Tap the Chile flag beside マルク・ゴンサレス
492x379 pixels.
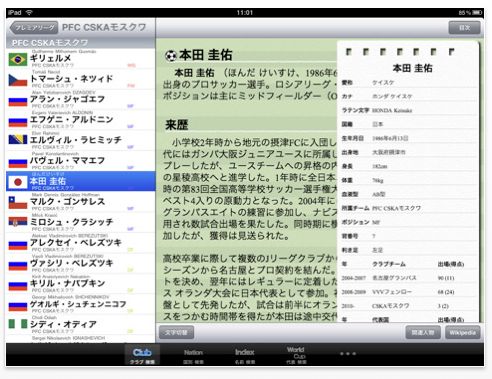click(x=18, y=203)
